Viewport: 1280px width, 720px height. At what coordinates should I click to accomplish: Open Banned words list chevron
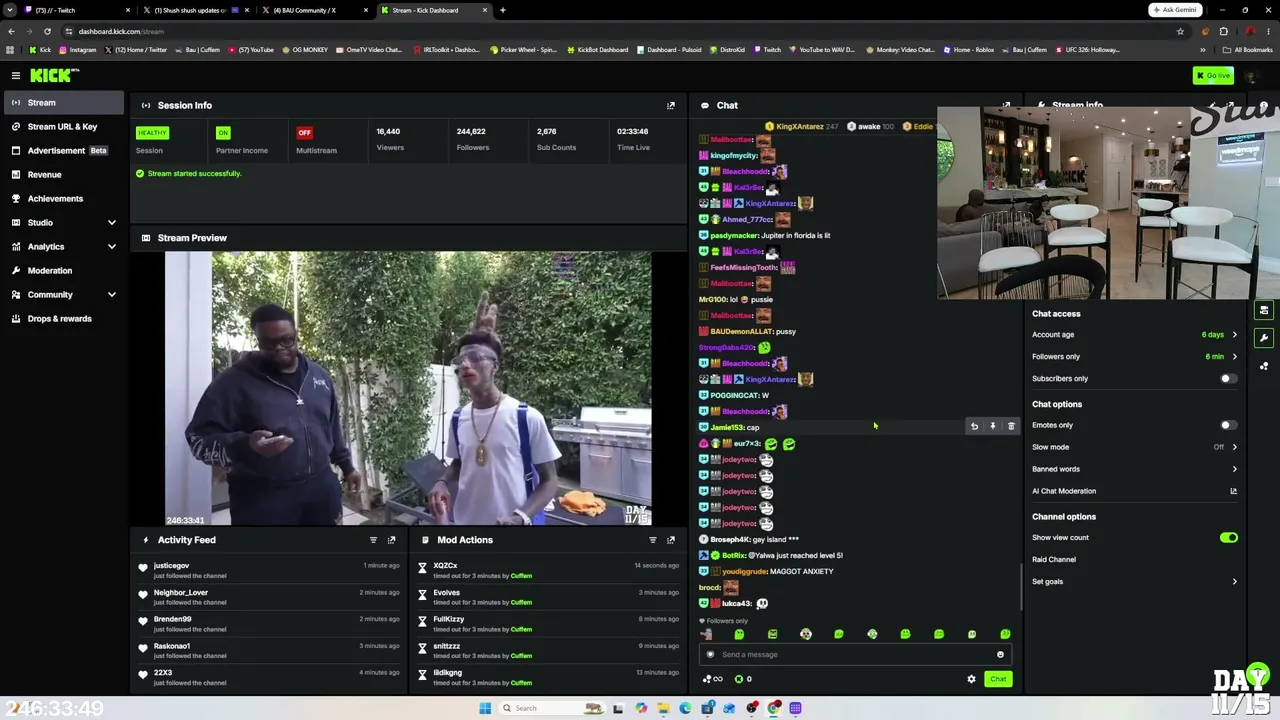[1234, 469]
